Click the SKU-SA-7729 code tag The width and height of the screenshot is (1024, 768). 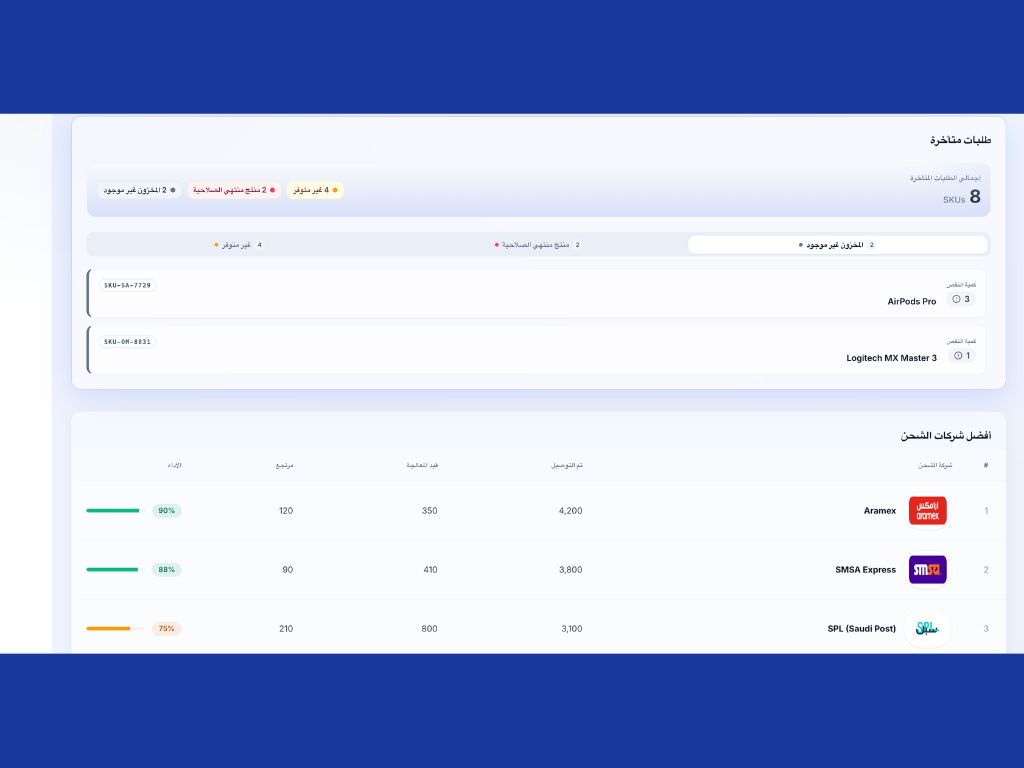pos(127,285)
